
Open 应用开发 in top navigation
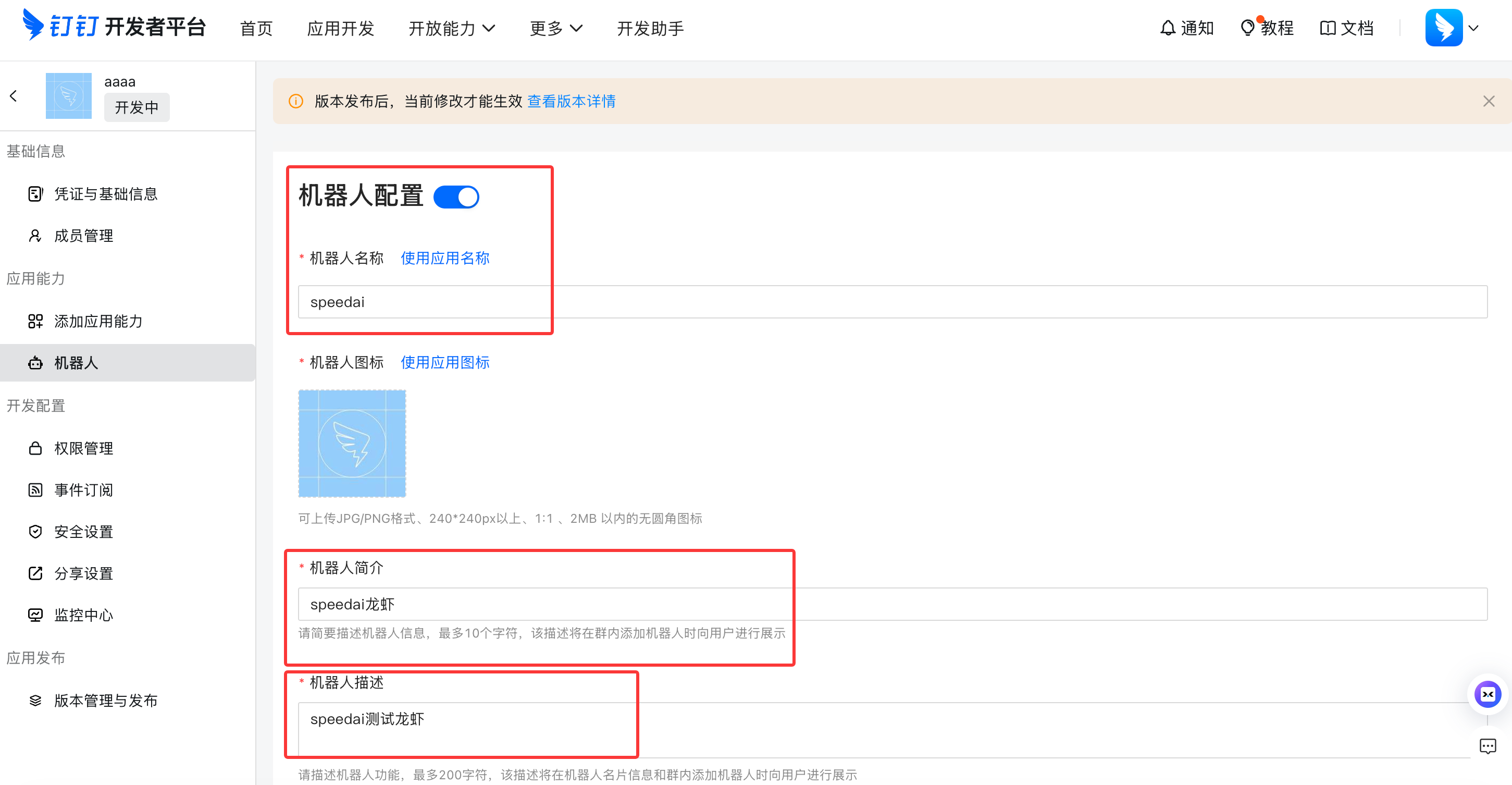coord(340,28)
